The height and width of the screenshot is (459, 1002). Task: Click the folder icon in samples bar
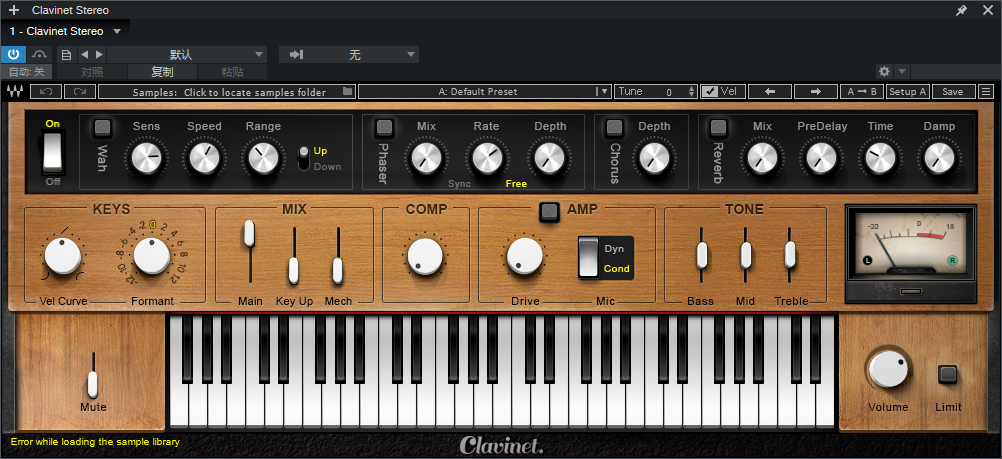pyautogui.click(x=348, y=91)
